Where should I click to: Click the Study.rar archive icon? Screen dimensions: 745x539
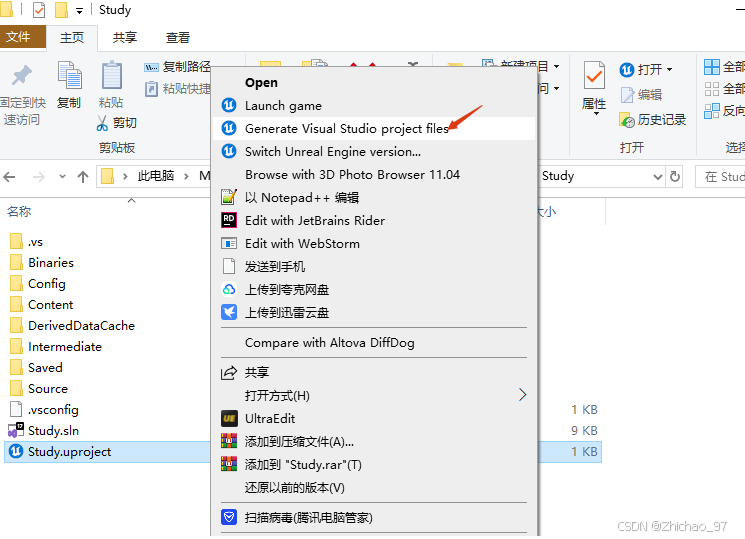tap(229, 465)
